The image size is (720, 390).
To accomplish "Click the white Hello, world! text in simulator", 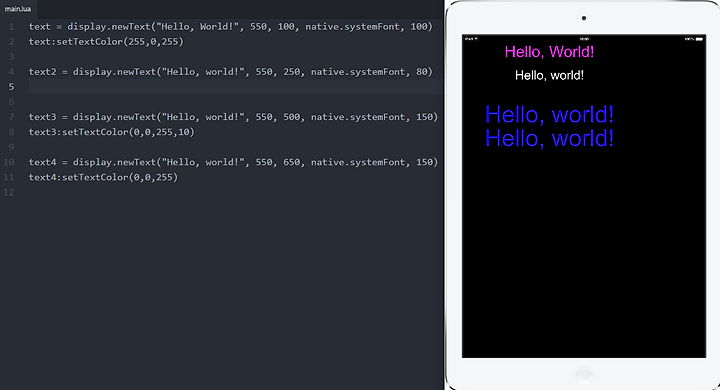I will pos(549,75).
